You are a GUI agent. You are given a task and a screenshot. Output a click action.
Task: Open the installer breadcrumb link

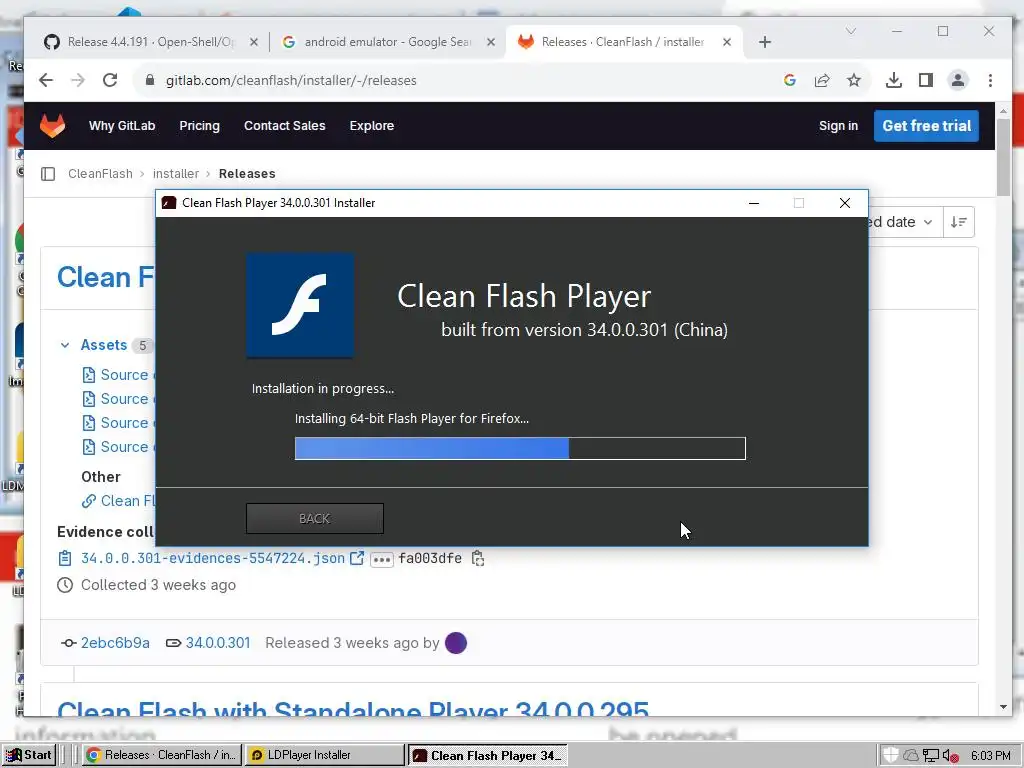176,174
